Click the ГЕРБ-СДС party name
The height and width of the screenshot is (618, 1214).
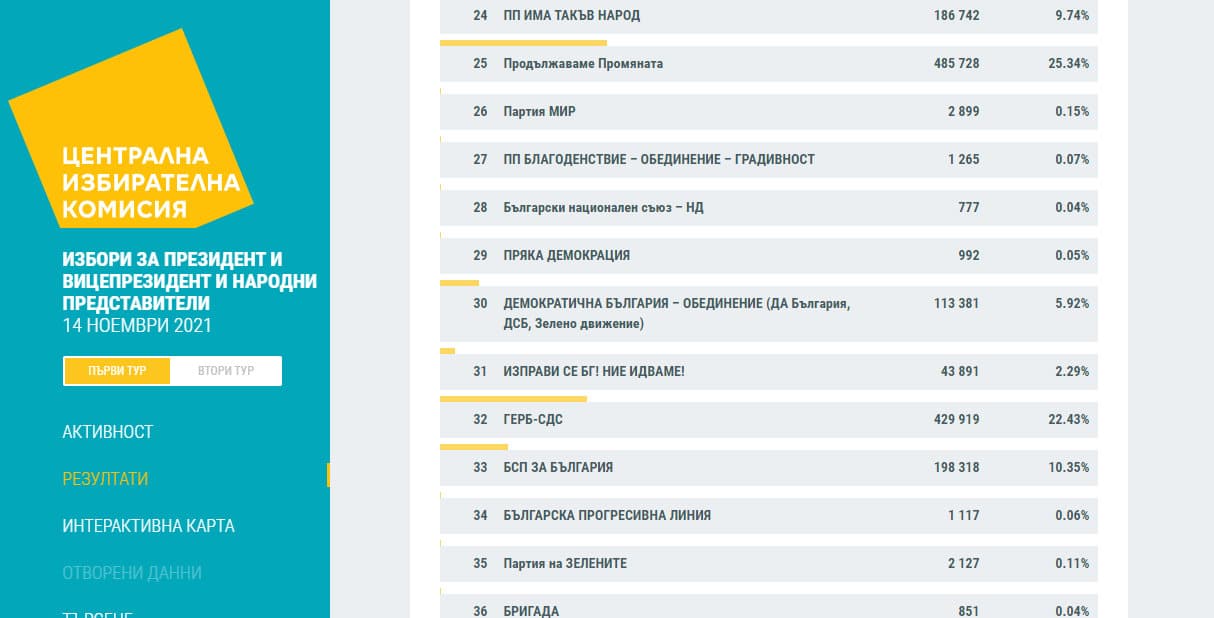[x=533, y=420]
